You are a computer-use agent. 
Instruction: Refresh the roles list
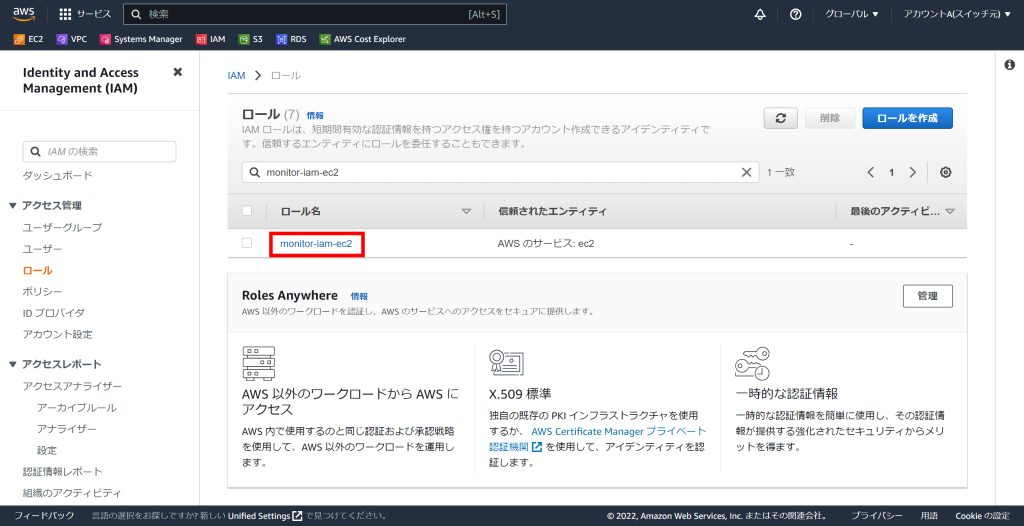pyautogui.click(x=780, y=118)
